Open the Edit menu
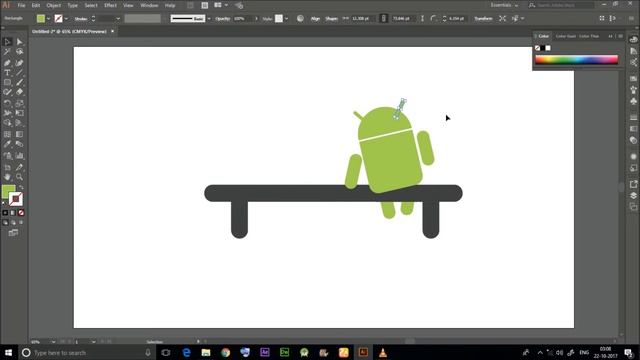This screenshot has width=640, height=360. (36, 5)
